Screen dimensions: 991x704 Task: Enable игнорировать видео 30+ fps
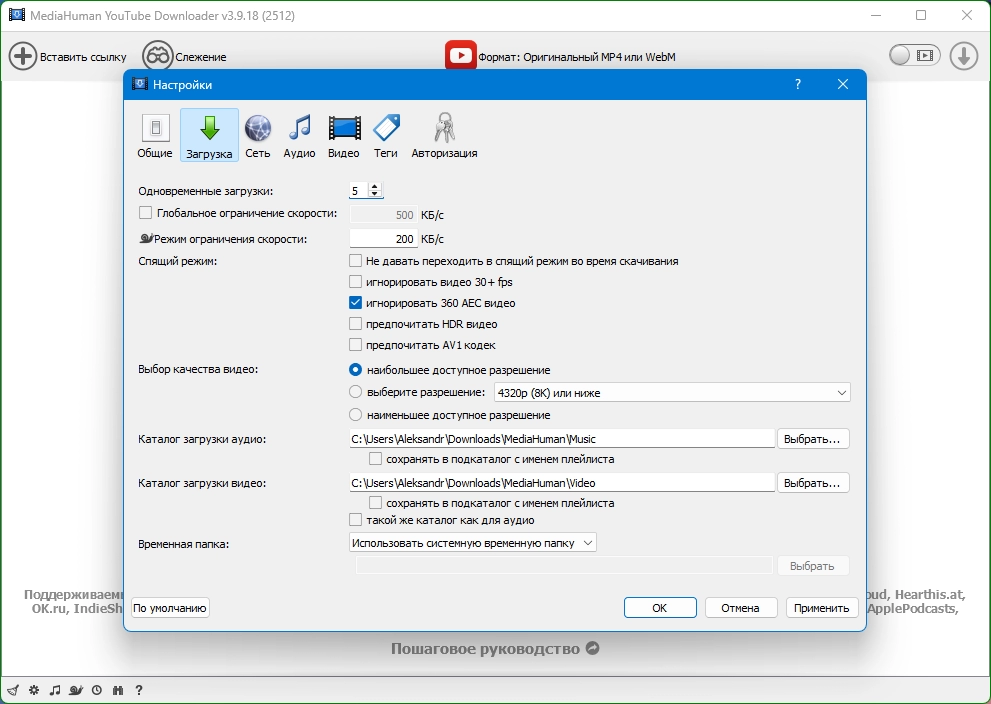pos(356,281)
